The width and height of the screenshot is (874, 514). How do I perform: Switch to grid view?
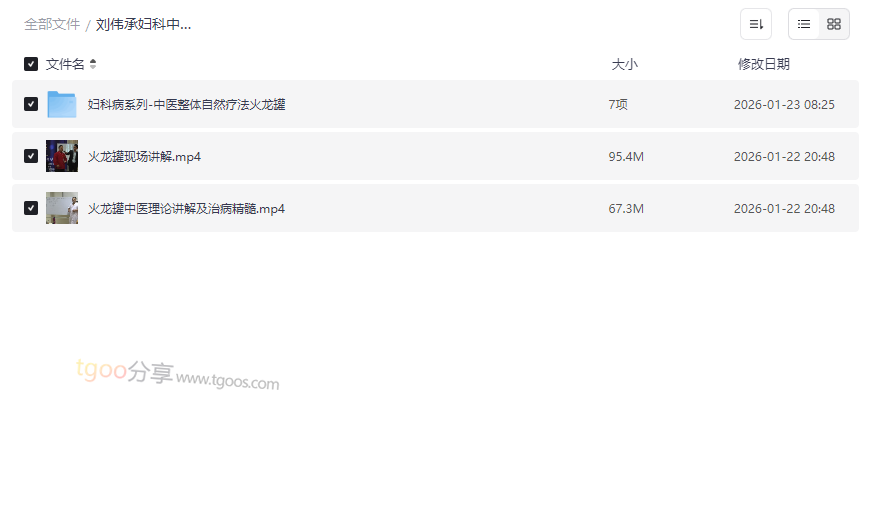[834, 24]
